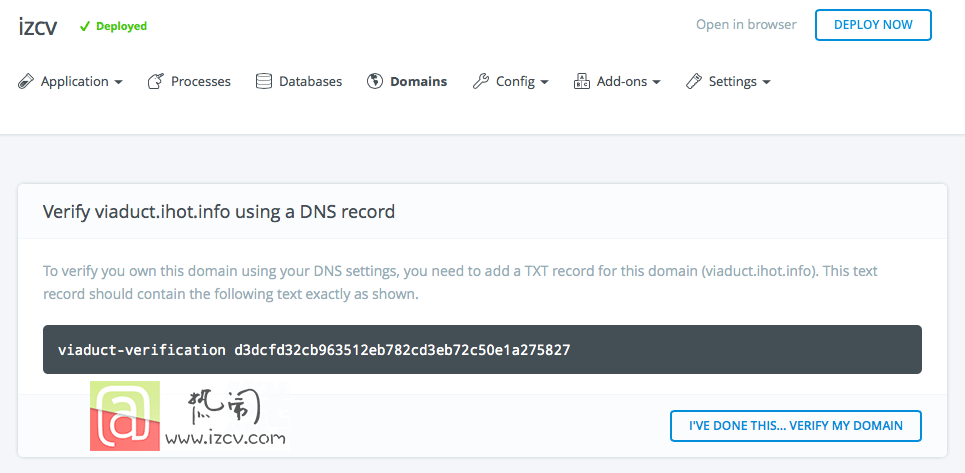Screen dimensions: 965x473
Task: Open the Settings dropdown arrow
Action: [x=766, y=82]
